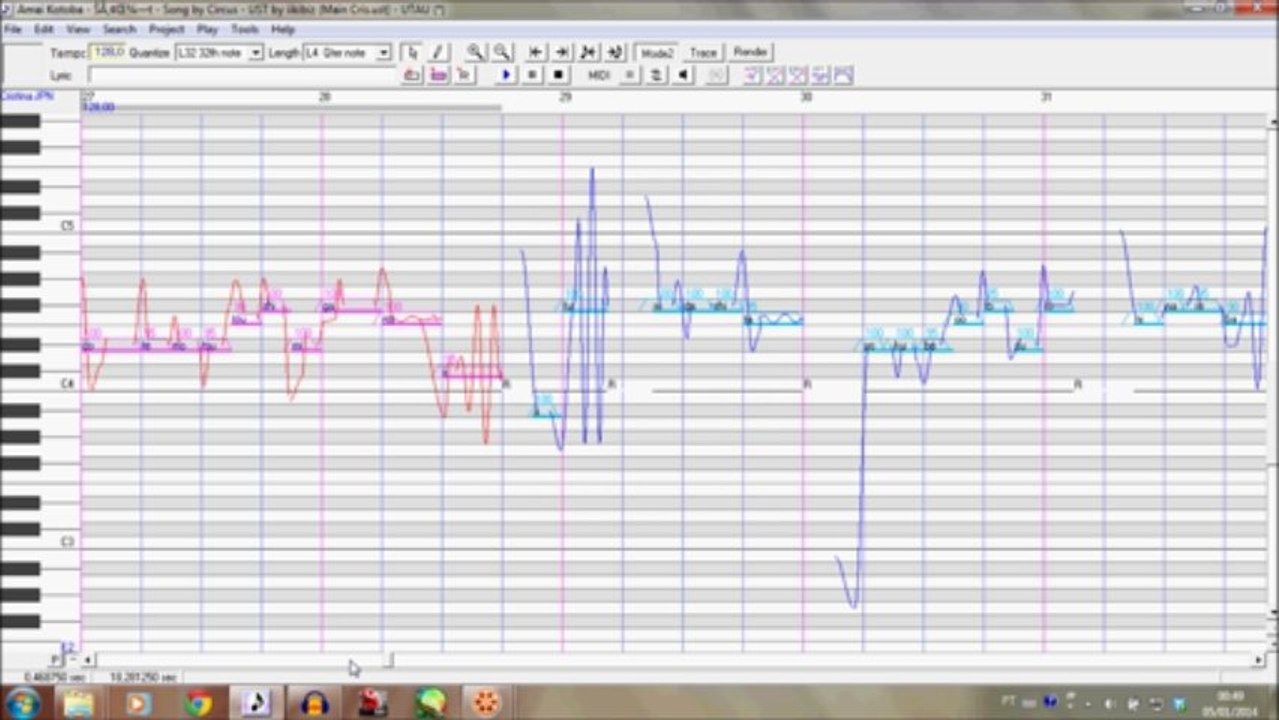The height and width of the screenshot is (720, 1279).
Task: Open Chrome from the taskbar
Action: (198, 702)
